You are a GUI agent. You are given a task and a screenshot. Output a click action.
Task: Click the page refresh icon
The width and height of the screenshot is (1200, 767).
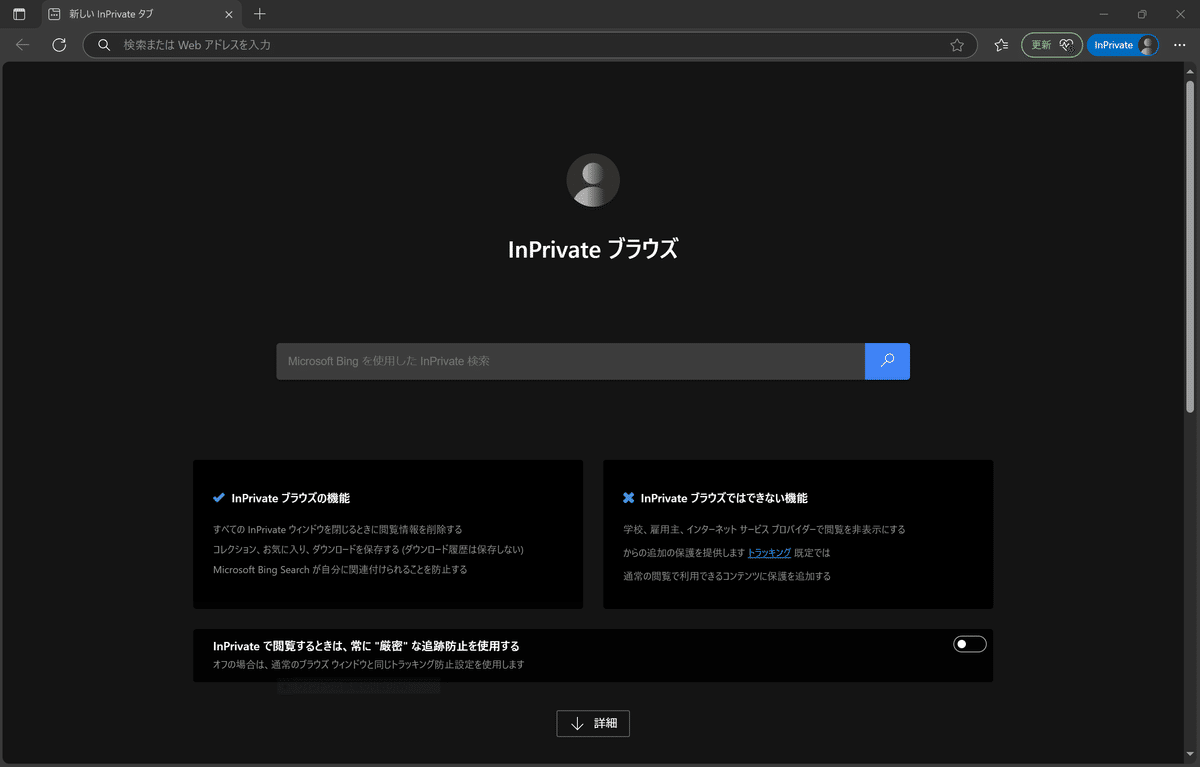pyautogui.click(x=58, y=44)
